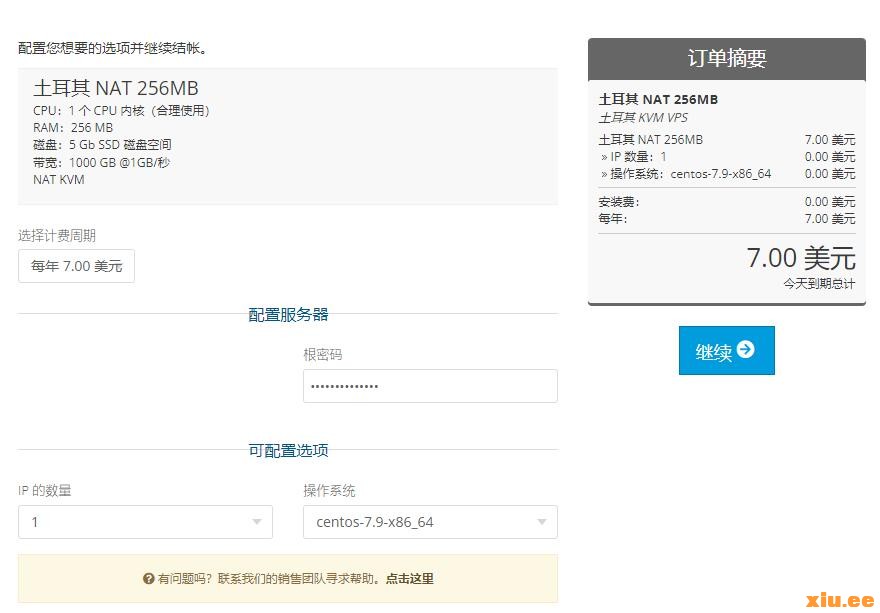Click the dropdown arrow of IP 的数量
Image resolution: width=880 pixels, height=613 pixels.
click(257, 522)
